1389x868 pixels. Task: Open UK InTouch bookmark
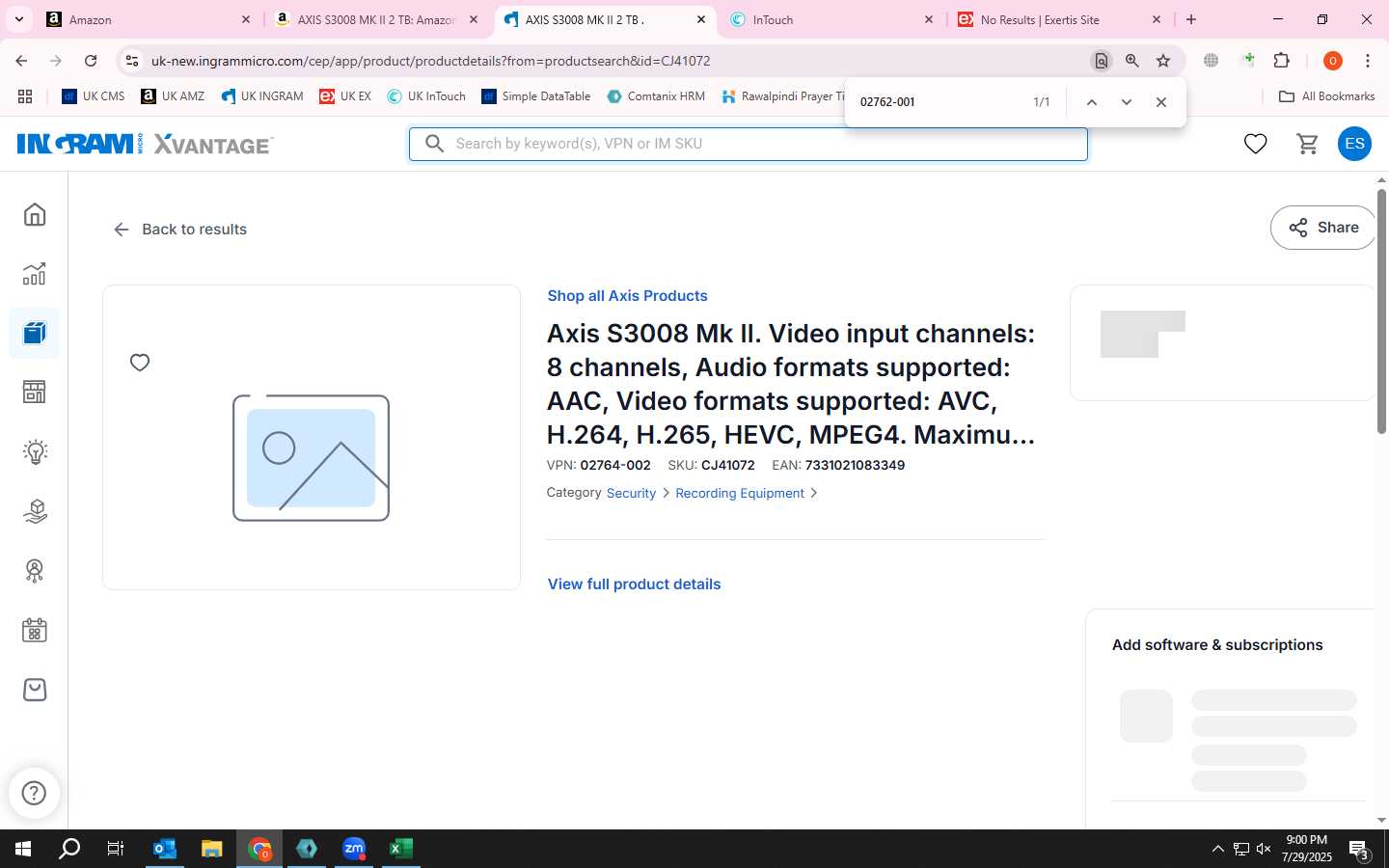(426, 96)
